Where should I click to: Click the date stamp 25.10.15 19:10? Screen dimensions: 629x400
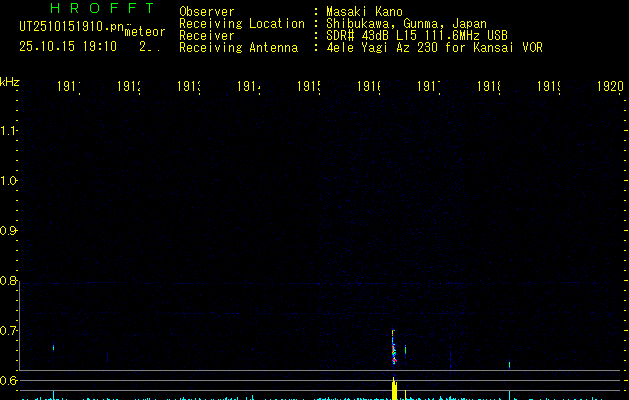point(68,46)
